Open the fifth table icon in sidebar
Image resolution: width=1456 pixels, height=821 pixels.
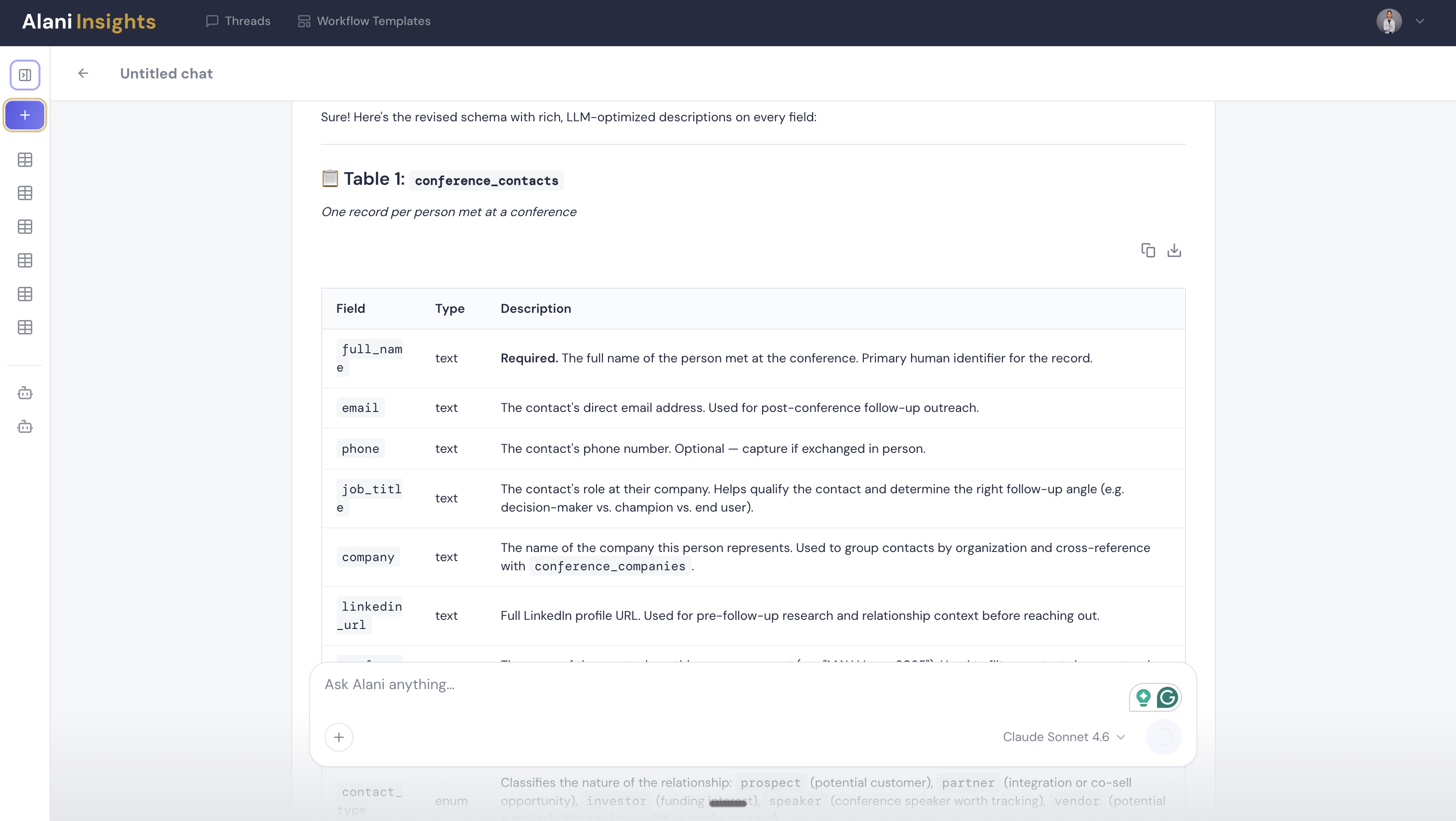coord(25,295)
